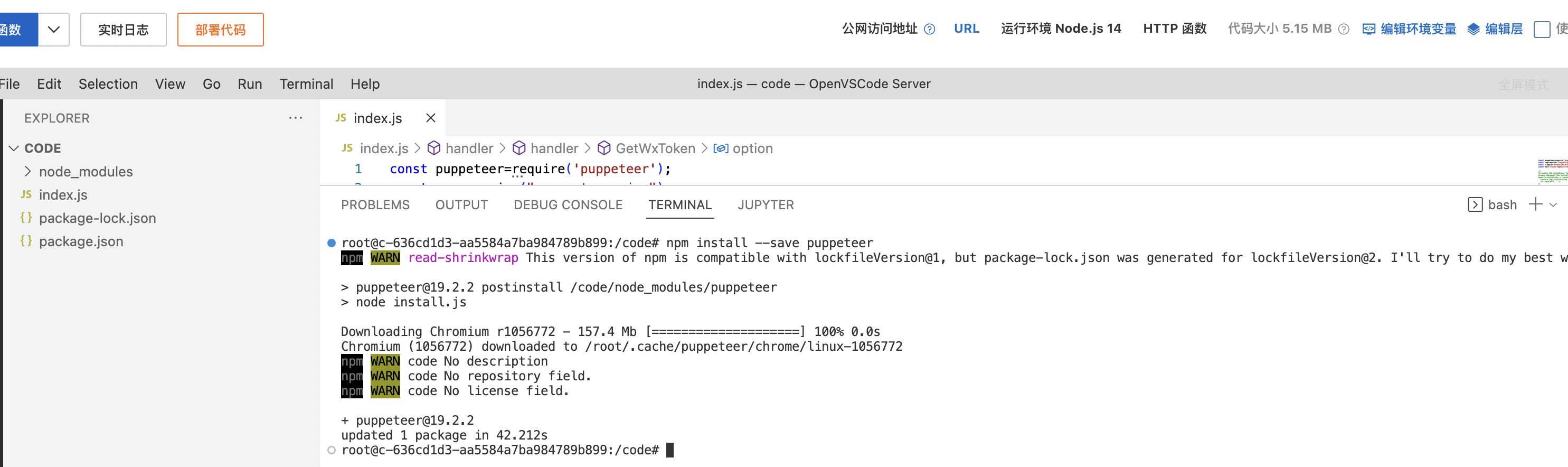Switch to the PROBLEMS tab
This screenshot has width=1568, height=467.
(375, 205)
